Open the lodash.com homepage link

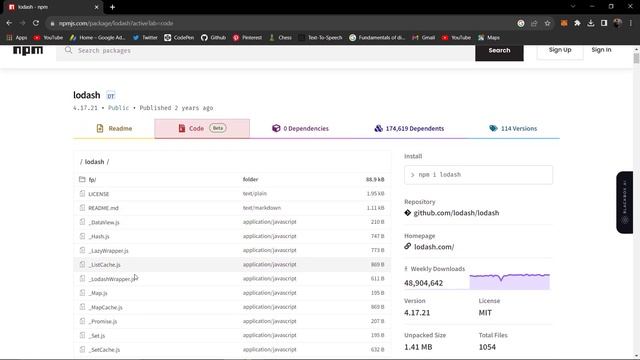point(434,247)
